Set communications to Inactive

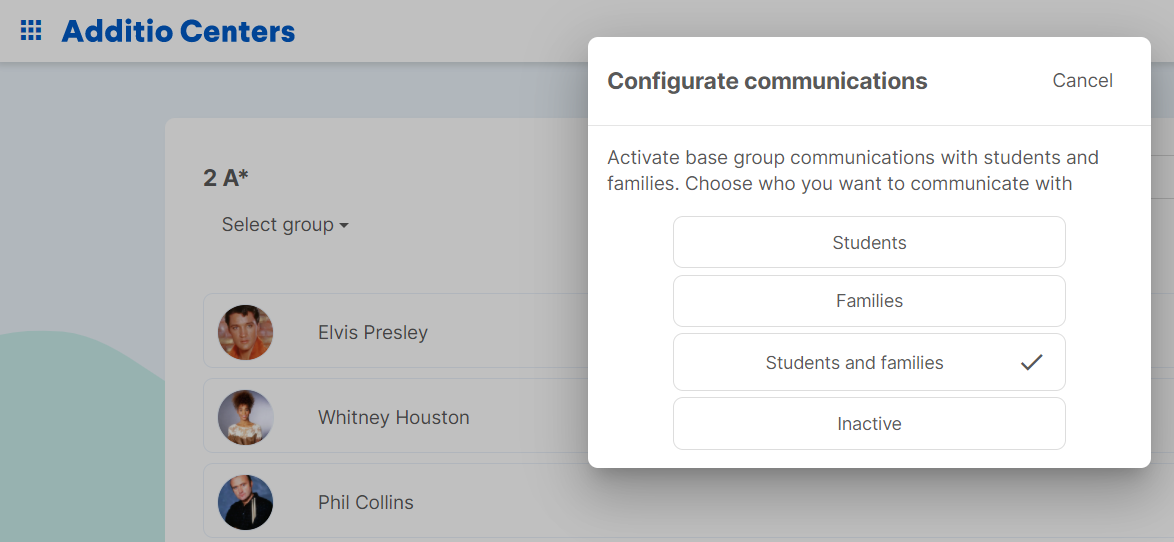pyautogui.click(x=869, y=424)
